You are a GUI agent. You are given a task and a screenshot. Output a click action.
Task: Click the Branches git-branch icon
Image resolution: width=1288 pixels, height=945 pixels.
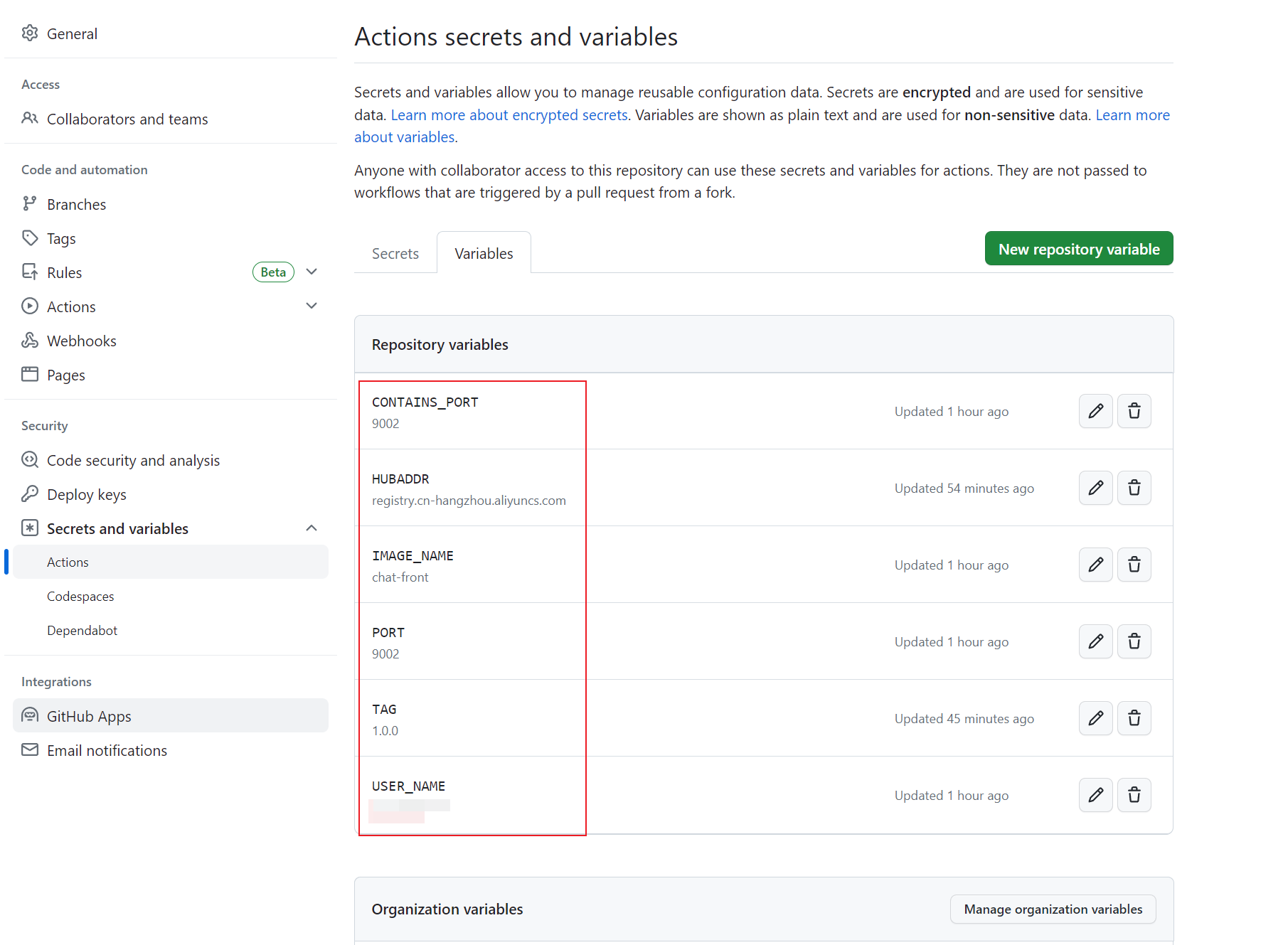[30, 203]
